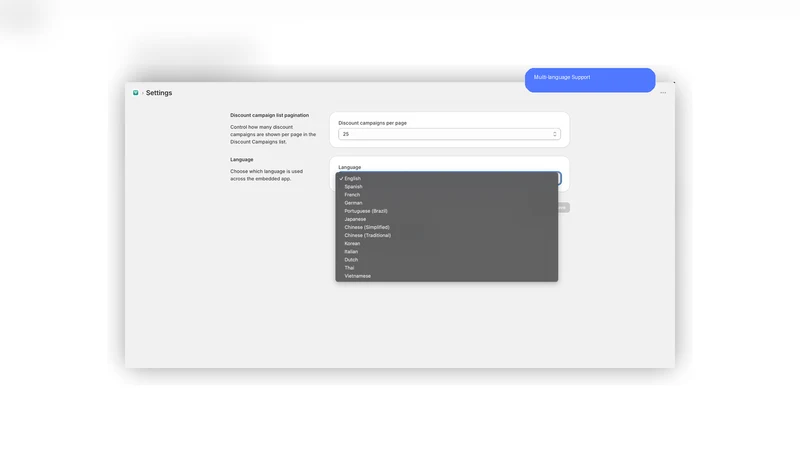Click the Language section heading on left
The width and height of the screenshot is (800, 450).
tap(241, 160)
